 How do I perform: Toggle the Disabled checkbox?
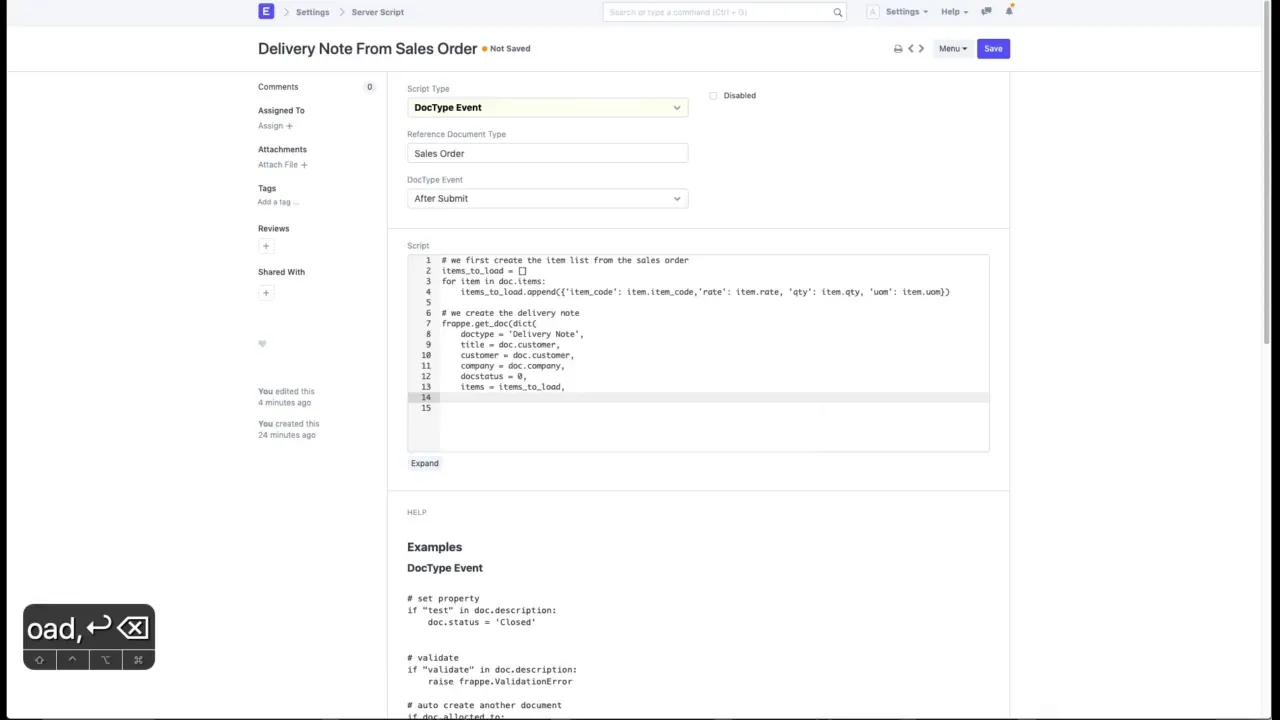(713, 96)
